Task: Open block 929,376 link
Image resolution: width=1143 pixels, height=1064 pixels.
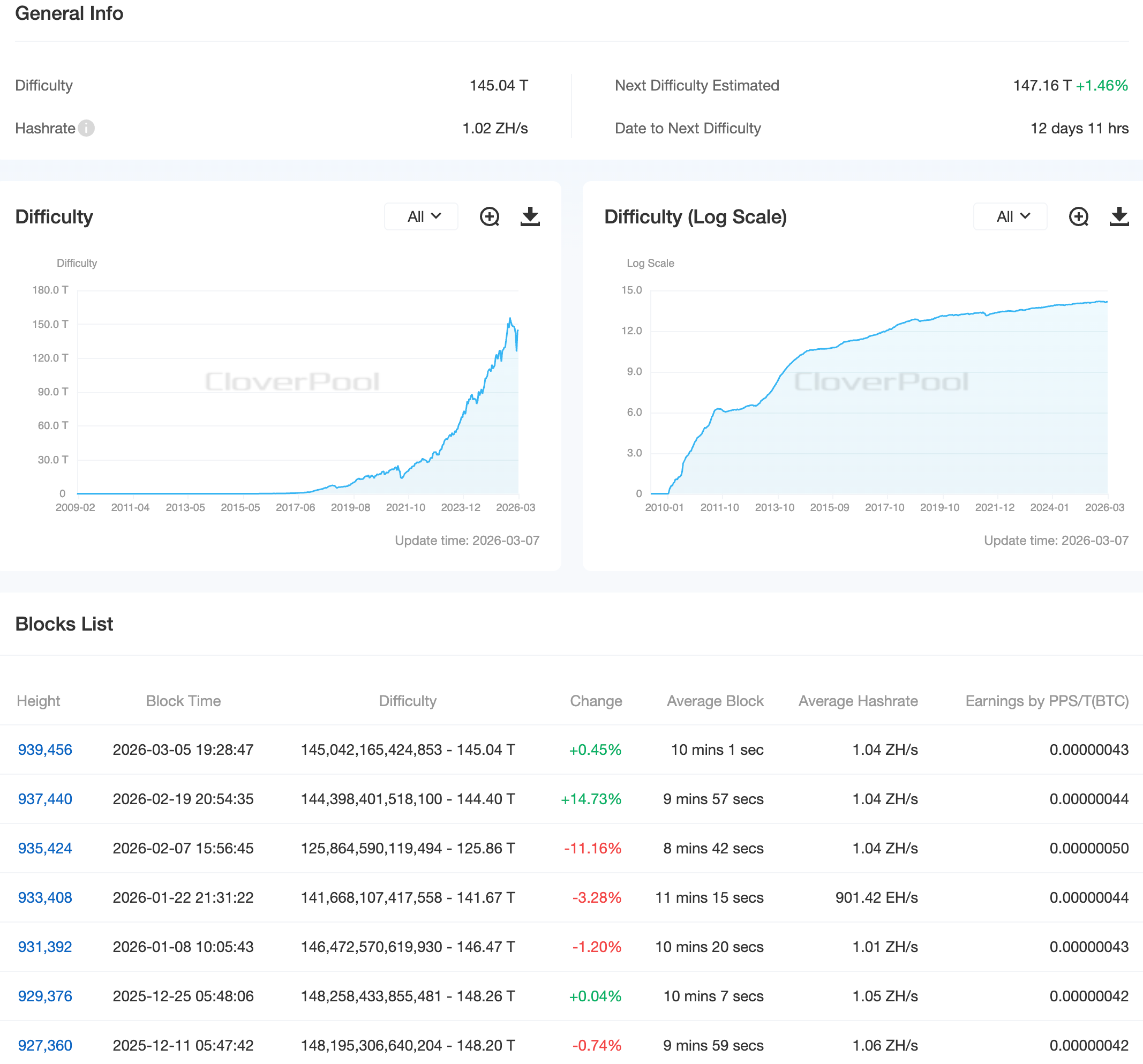Action: pyautogui.click(x=45, y=996)
